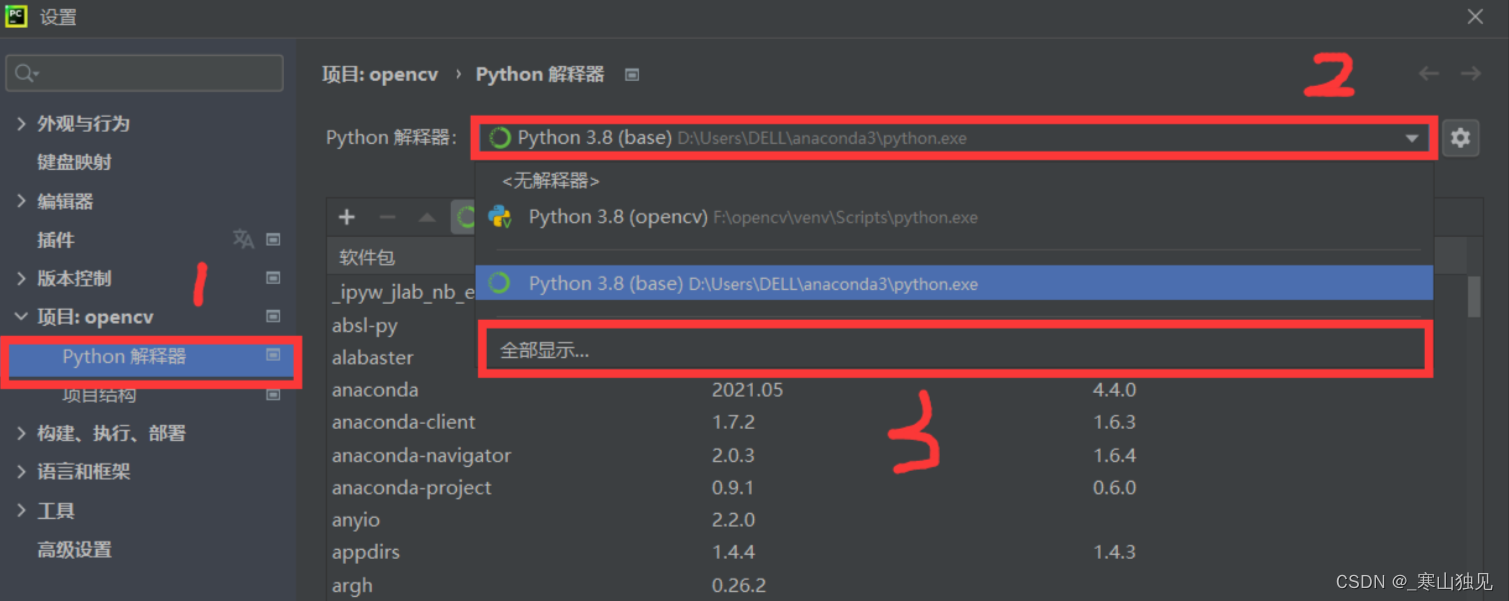Click the install package plus icon
Viewport: 1509px width, 601px height.
click(347, 216)
